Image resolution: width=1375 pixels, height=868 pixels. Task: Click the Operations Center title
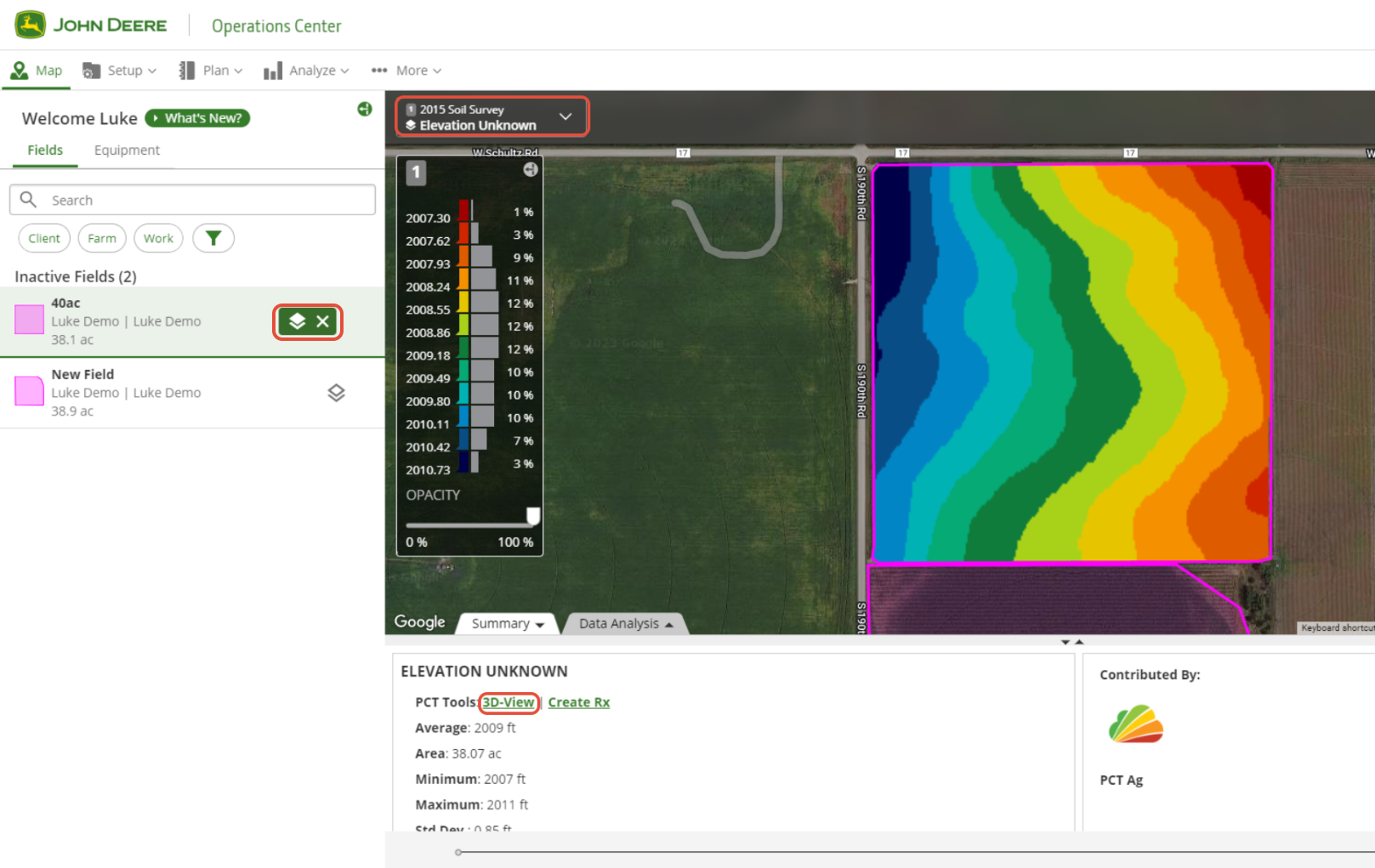tap(276, 26)
